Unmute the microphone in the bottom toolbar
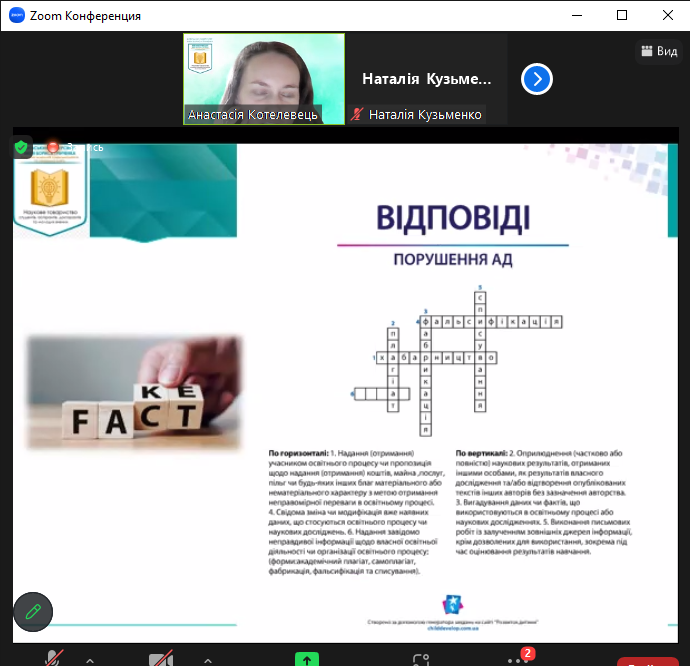Screen dimensions: 690x666 tap(54, 658)
